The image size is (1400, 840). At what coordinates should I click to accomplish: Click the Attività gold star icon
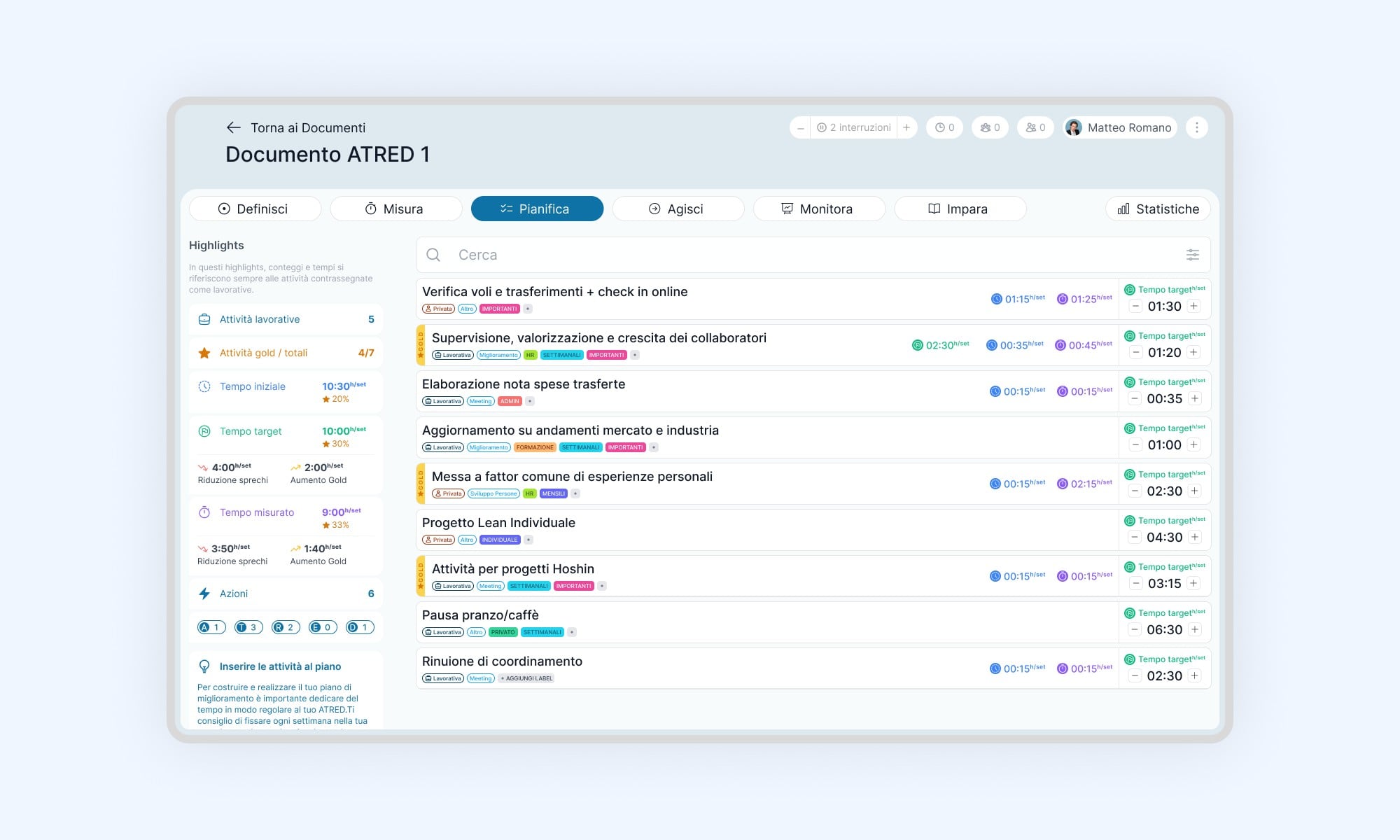click(204, 353)
